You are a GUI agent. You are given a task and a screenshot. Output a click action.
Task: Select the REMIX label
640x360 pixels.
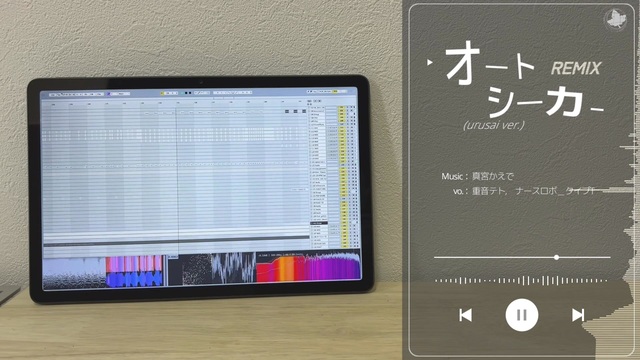576,68
